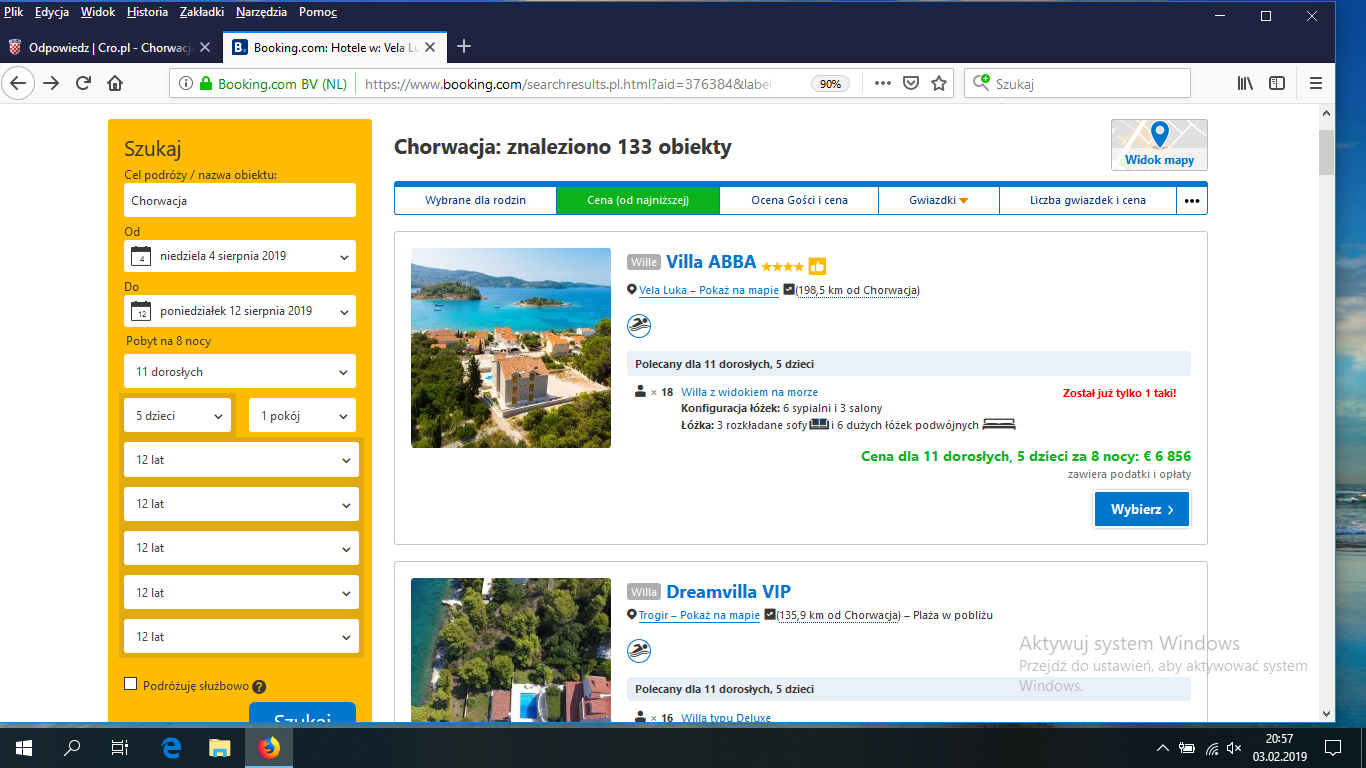The height and width of the screenshot is (768, 1366).
Task: Open Firefox library icon in toolbar
Action: (1245, 84)
